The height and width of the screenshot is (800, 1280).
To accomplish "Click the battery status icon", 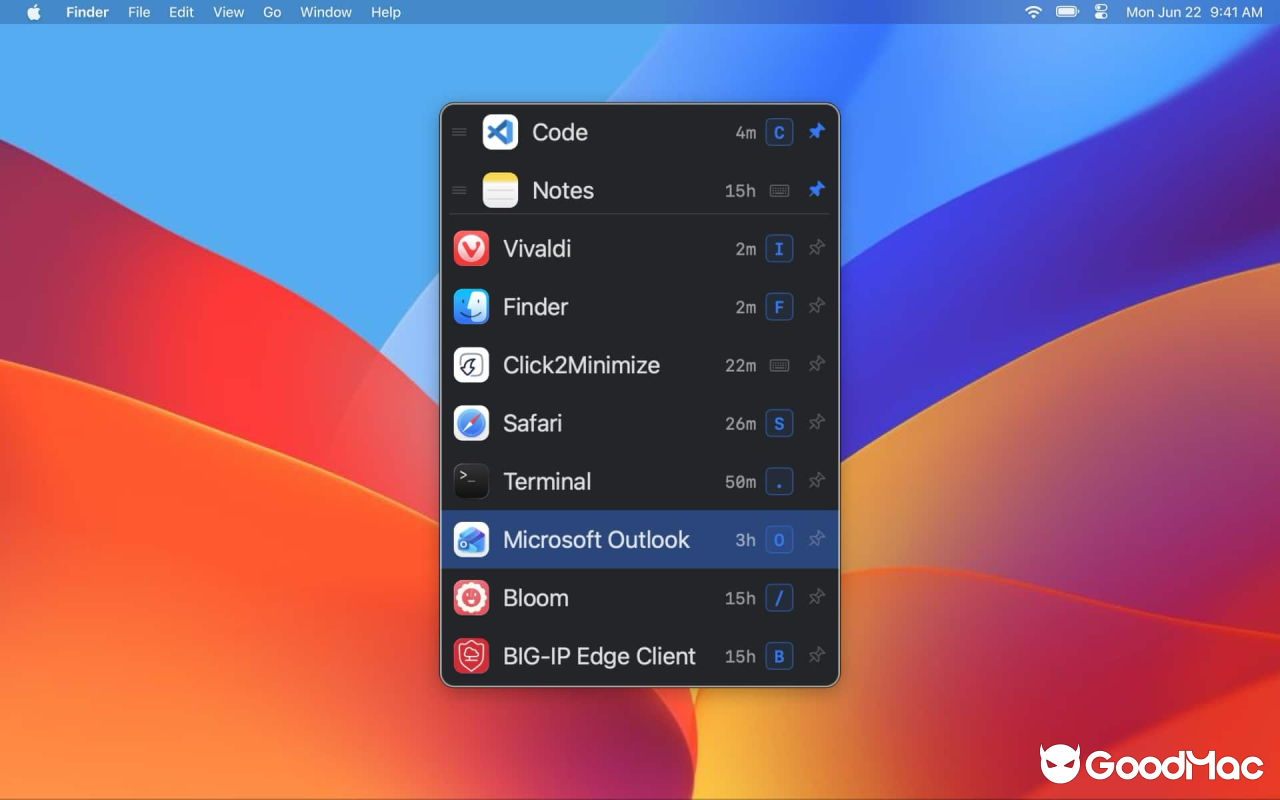I will (x=1067, y=12).
